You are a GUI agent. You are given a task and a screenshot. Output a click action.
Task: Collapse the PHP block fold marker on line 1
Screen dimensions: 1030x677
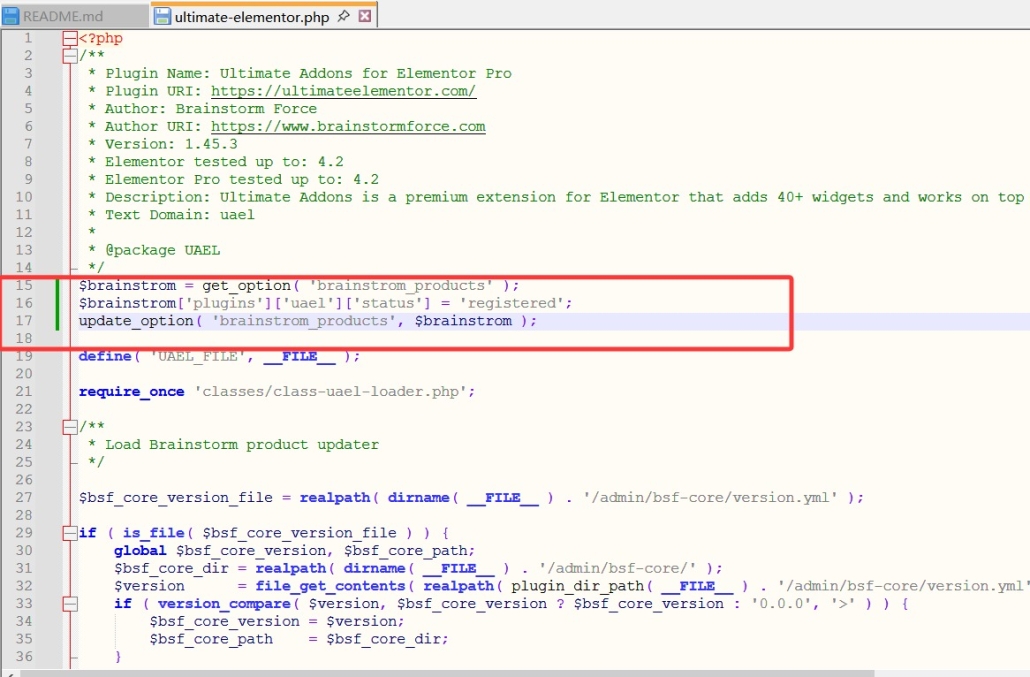[70, 38]
